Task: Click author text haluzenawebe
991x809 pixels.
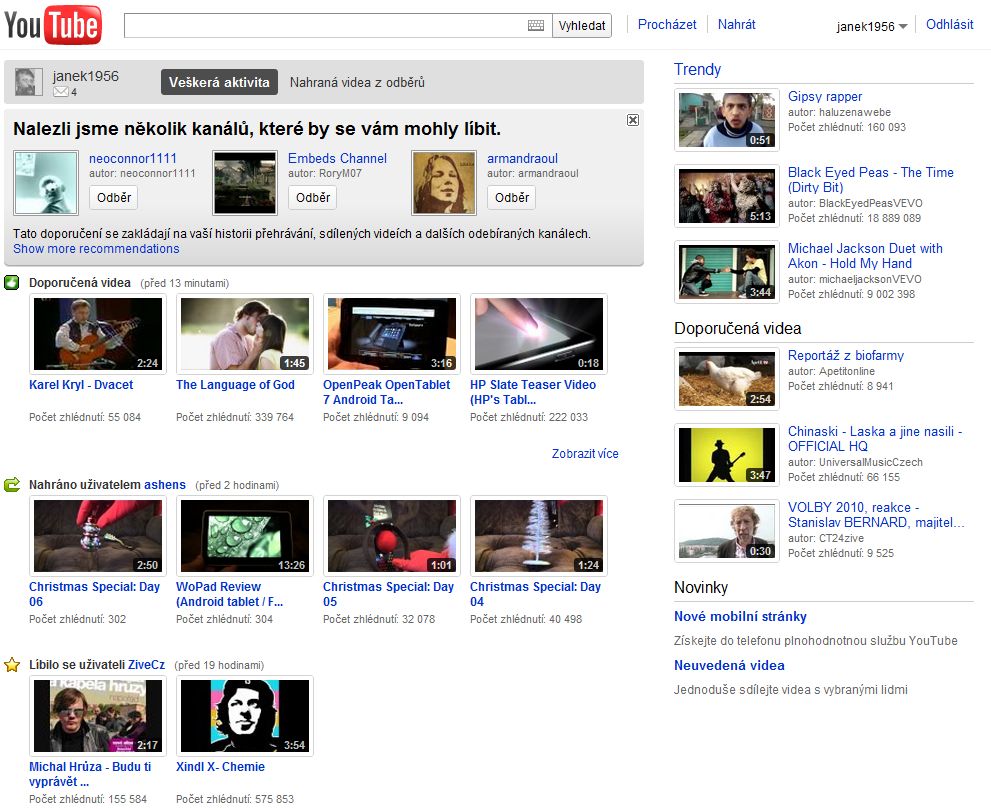Action: pos(854,113)
